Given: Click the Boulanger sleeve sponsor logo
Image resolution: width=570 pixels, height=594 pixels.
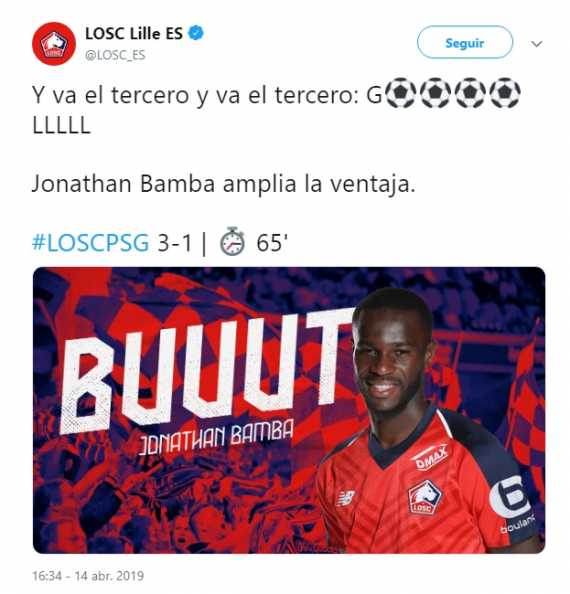Looking at the screenshot, I should (x=512, y=504).
